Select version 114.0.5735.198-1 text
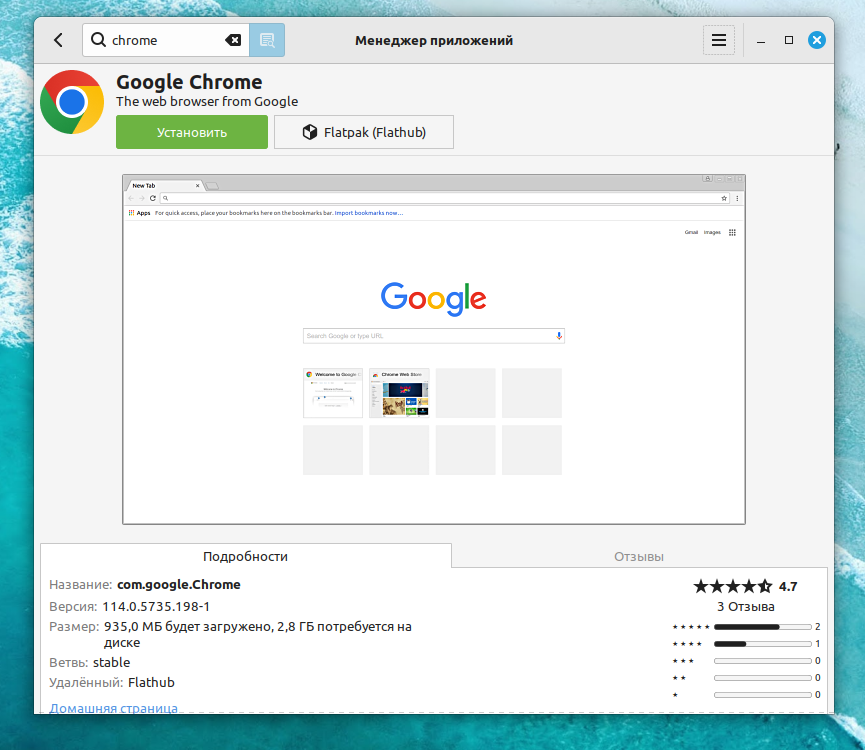Viewport: 865px width, 750px height. coord(156,607)
